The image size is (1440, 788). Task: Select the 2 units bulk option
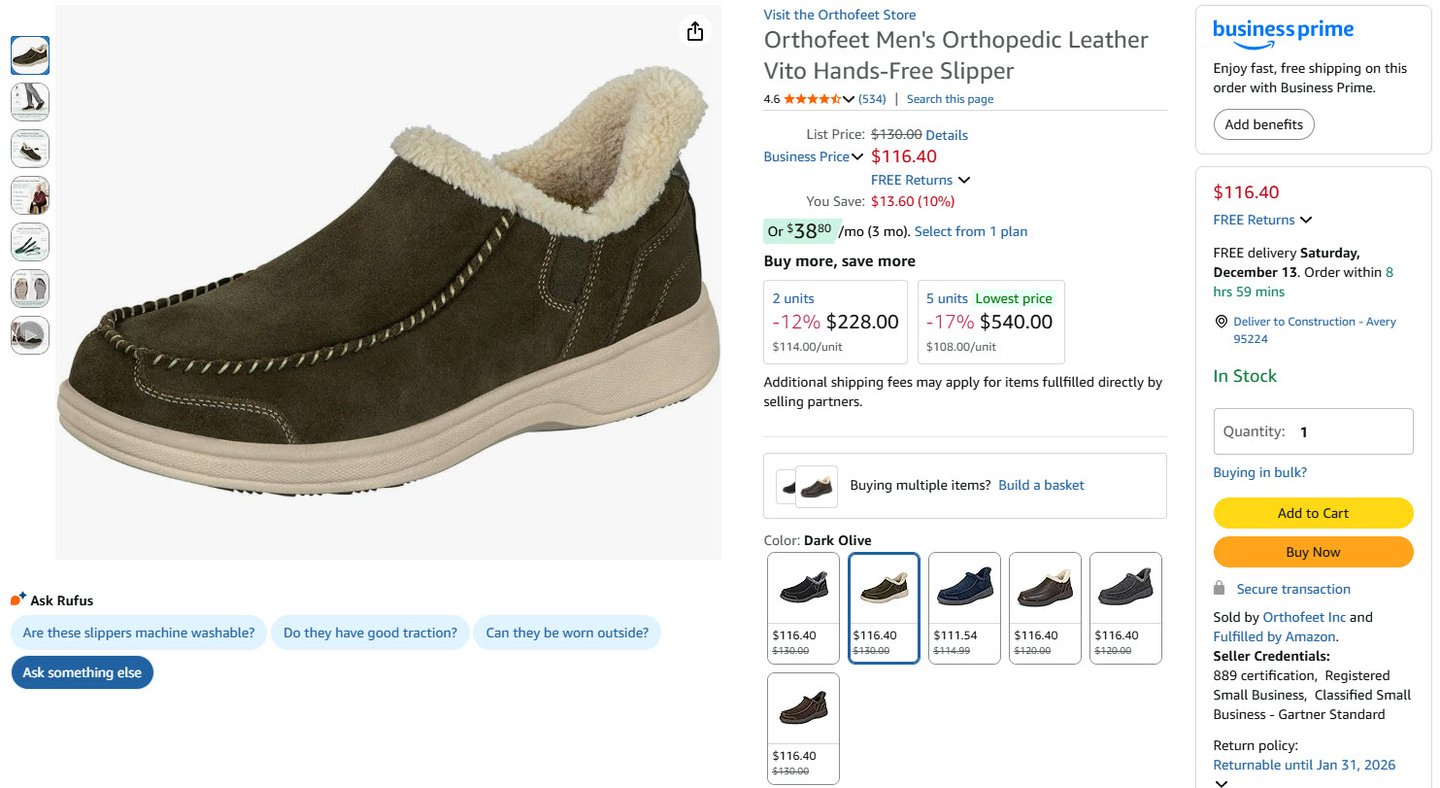[x=835, y=321]
